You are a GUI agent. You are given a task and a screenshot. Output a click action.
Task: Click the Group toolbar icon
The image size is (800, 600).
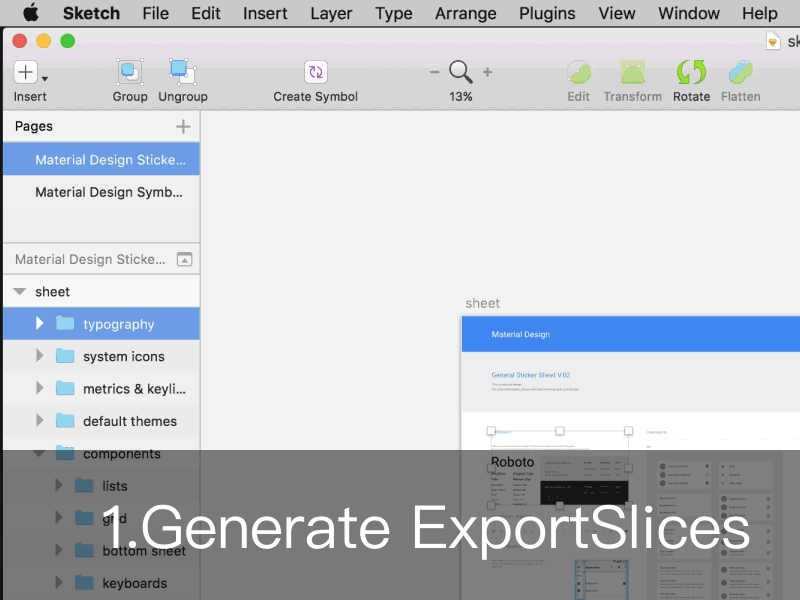pos(130,72)
